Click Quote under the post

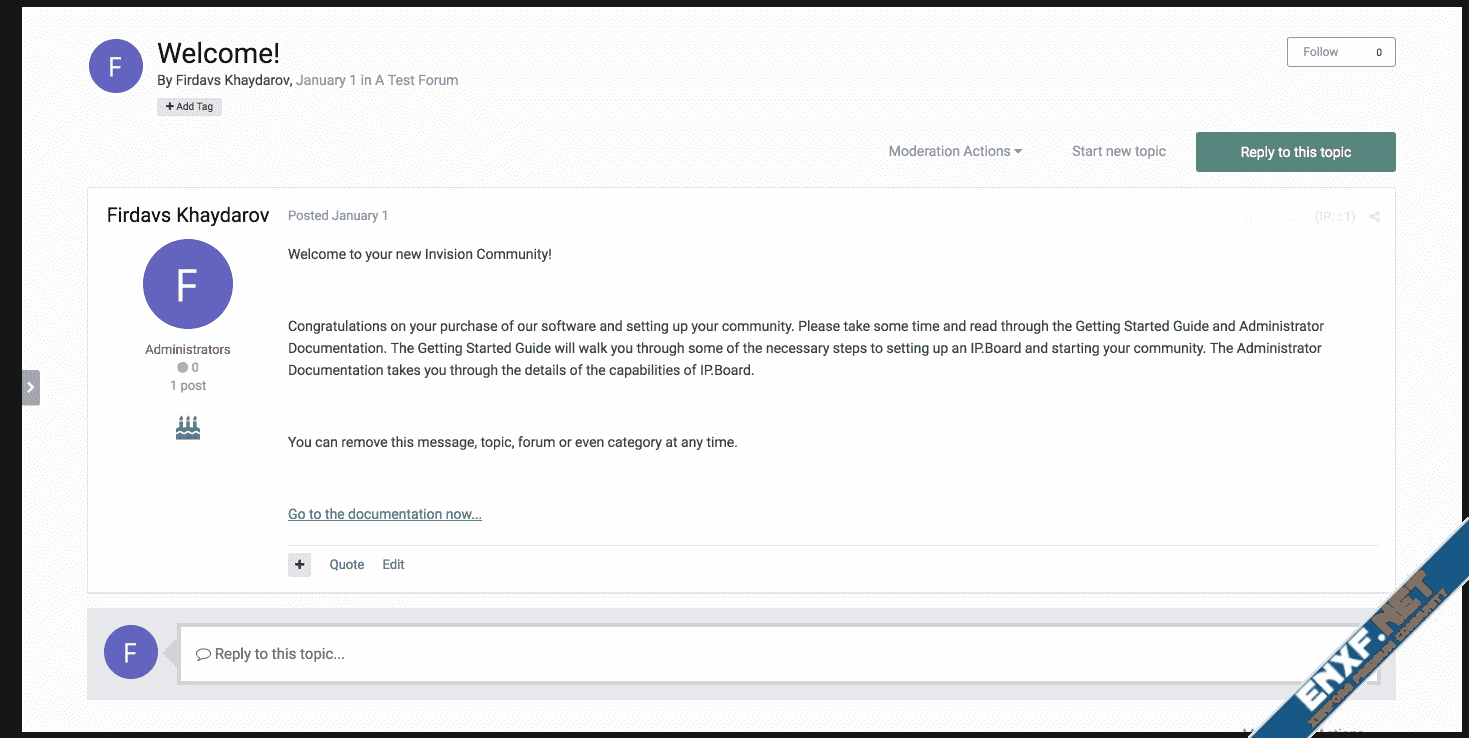(347, 565)
